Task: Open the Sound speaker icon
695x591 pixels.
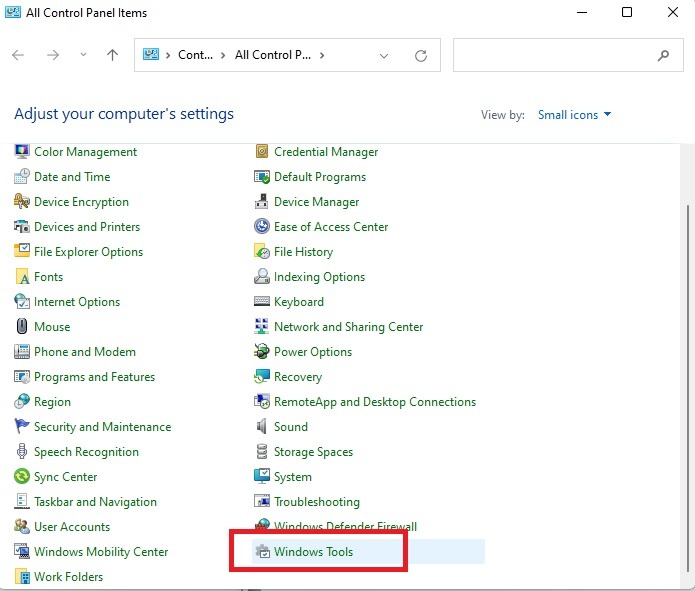Action: click(262, 427)
